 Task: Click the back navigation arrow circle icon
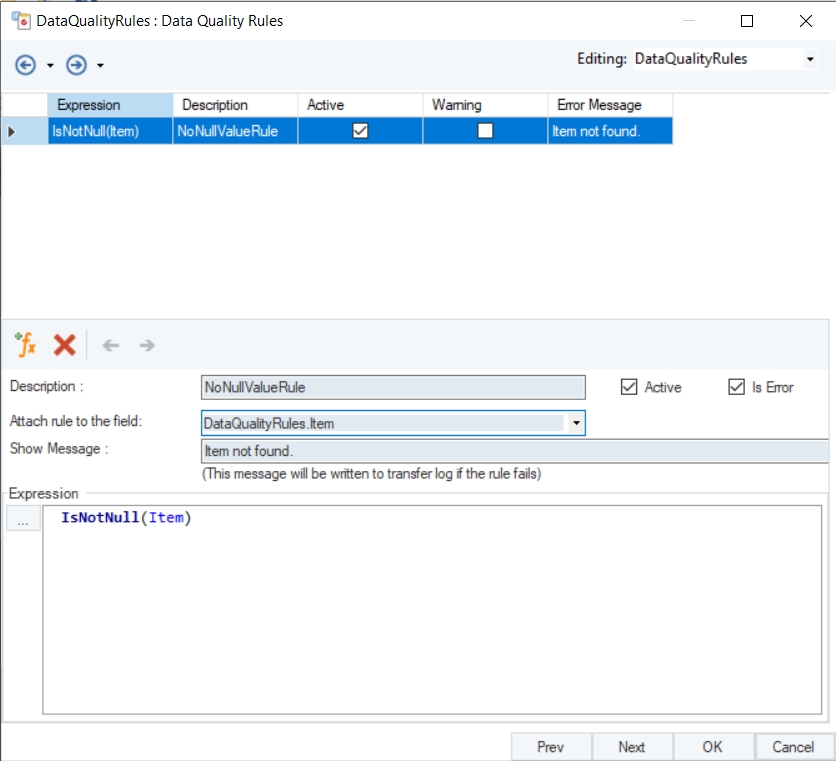coord(26,65)
